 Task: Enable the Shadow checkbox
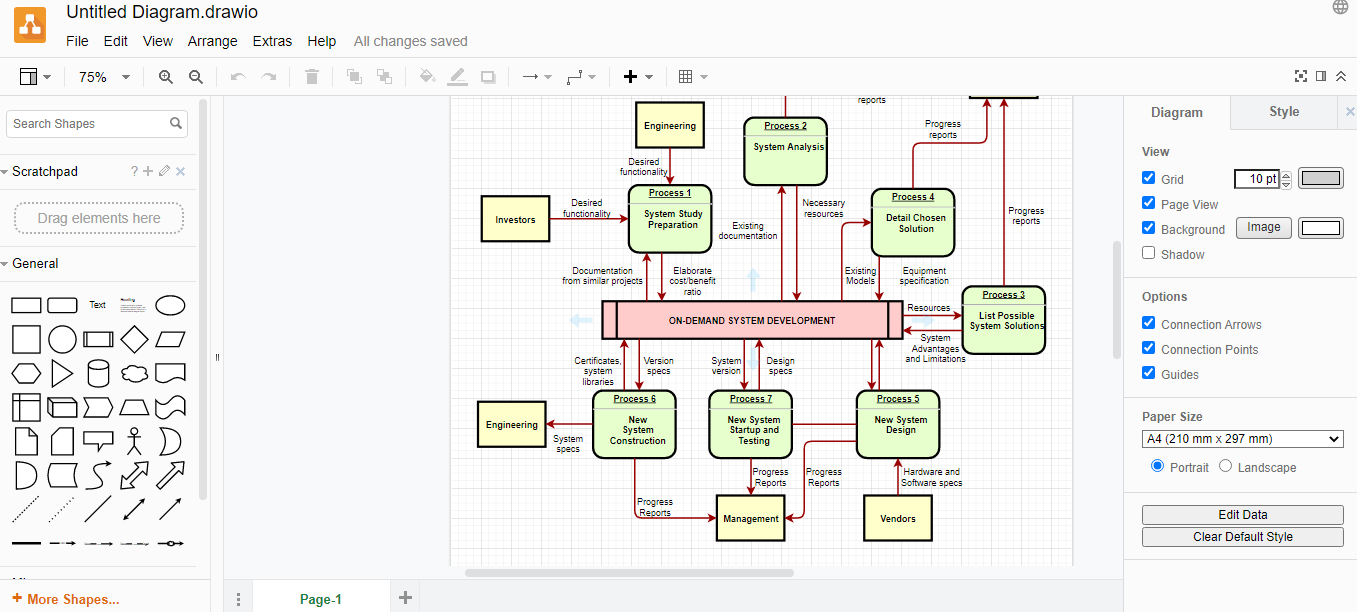1148,253
